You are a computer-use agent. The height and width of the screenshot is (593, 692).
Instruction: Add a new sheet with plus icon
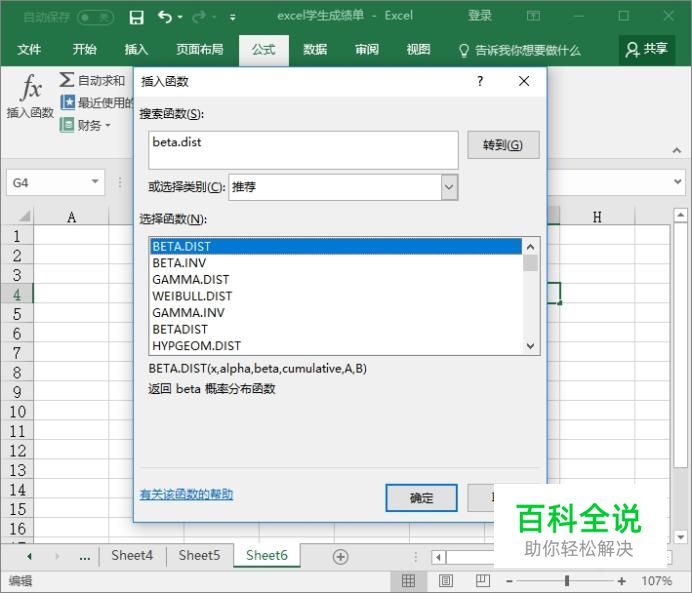tap(340, 557)
